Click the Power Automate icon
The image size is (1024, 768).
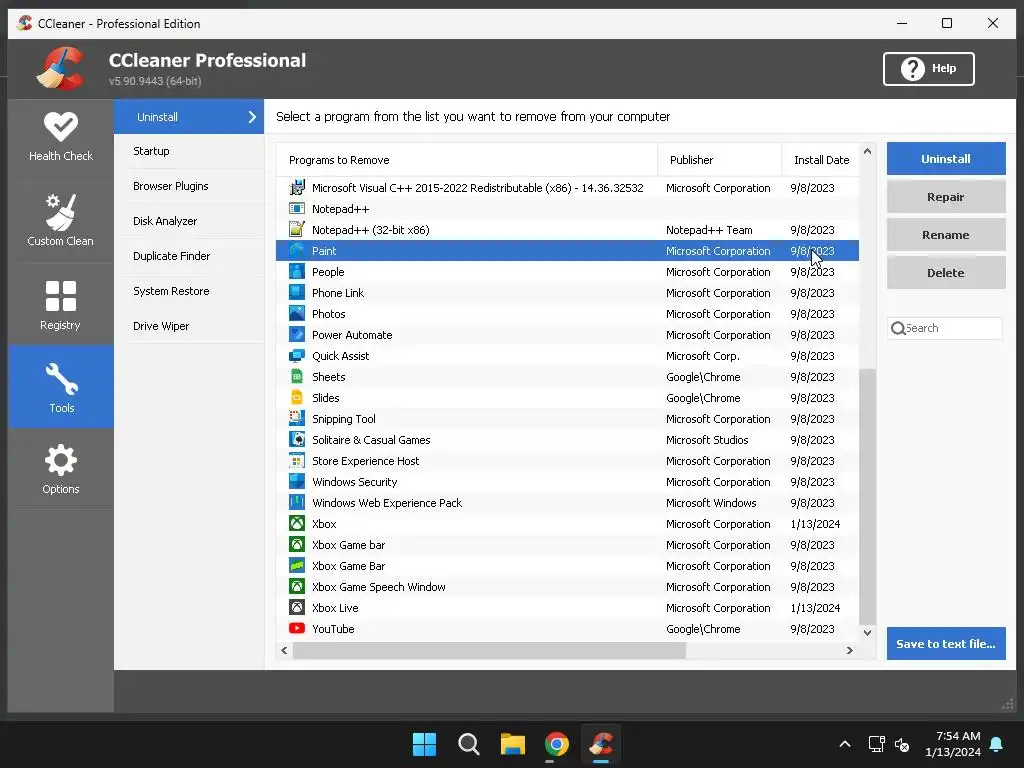point(296,335)
